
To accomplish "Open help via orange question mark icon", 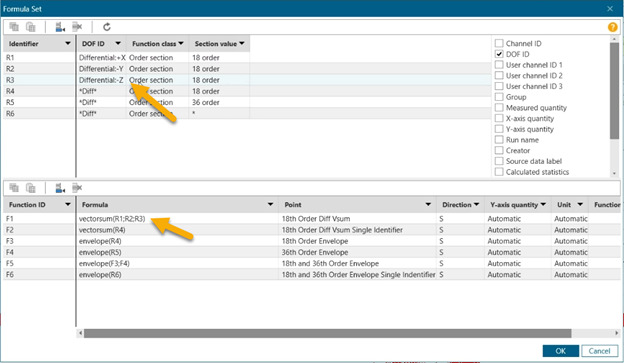I will coord(612,27).
